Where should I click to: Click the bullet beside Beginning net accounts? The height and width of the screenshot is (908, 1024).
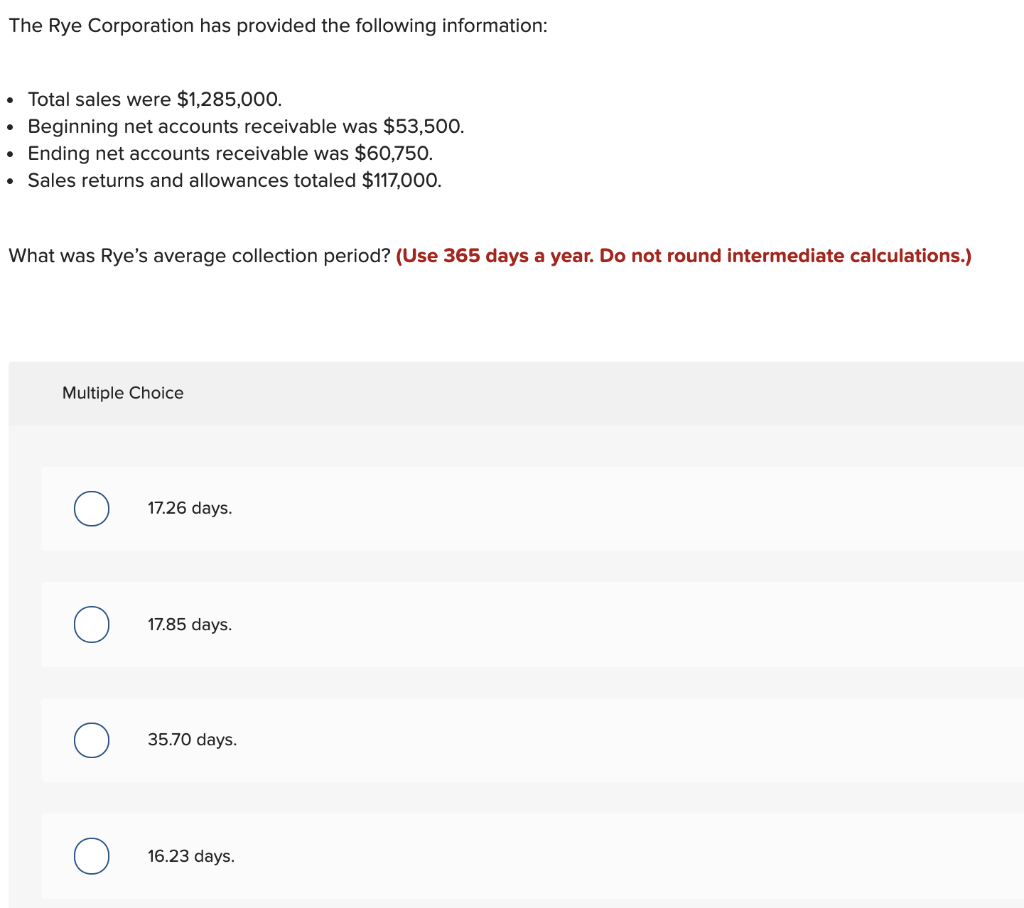tap(10, 127)
